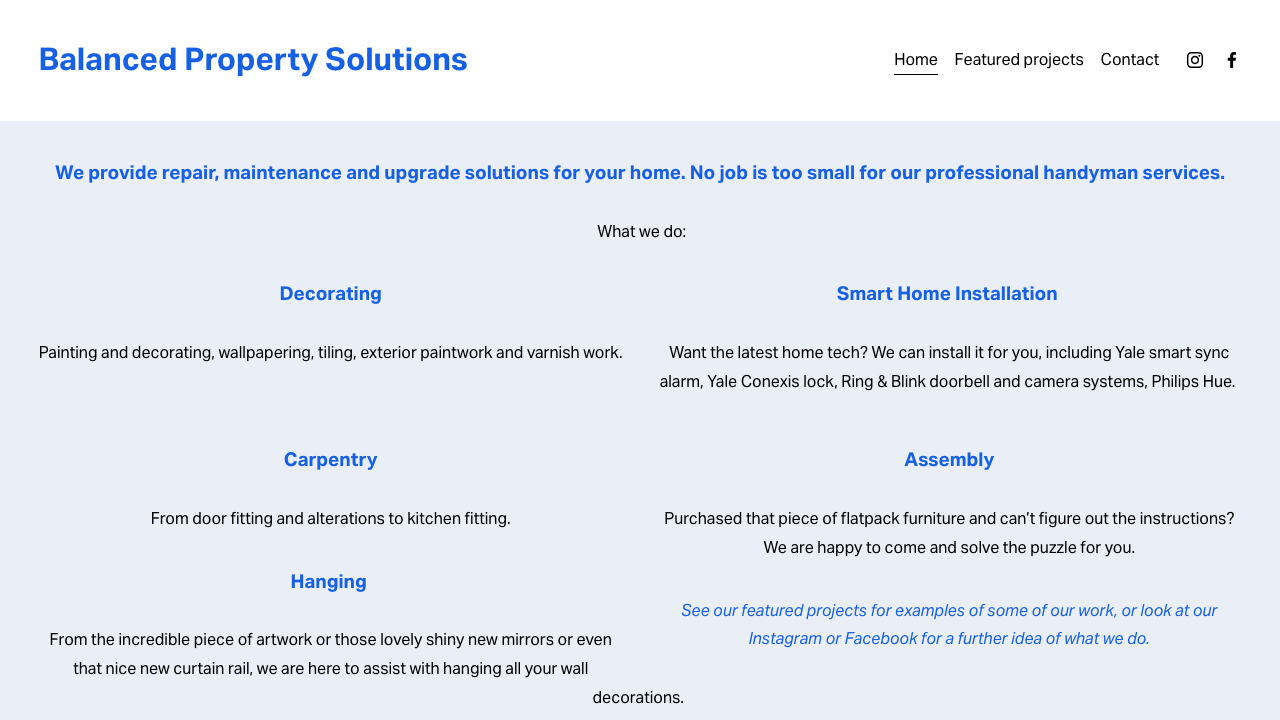Click the Assembly heading

tap(949, 459)
